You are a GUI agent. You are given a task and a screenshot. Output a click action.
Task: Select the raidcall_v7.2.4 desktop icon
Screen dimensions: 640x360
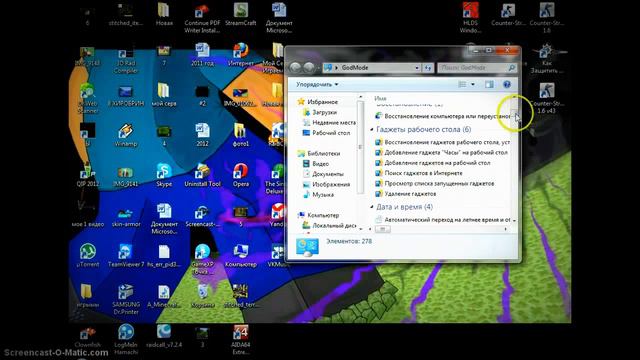pos(164,336)
